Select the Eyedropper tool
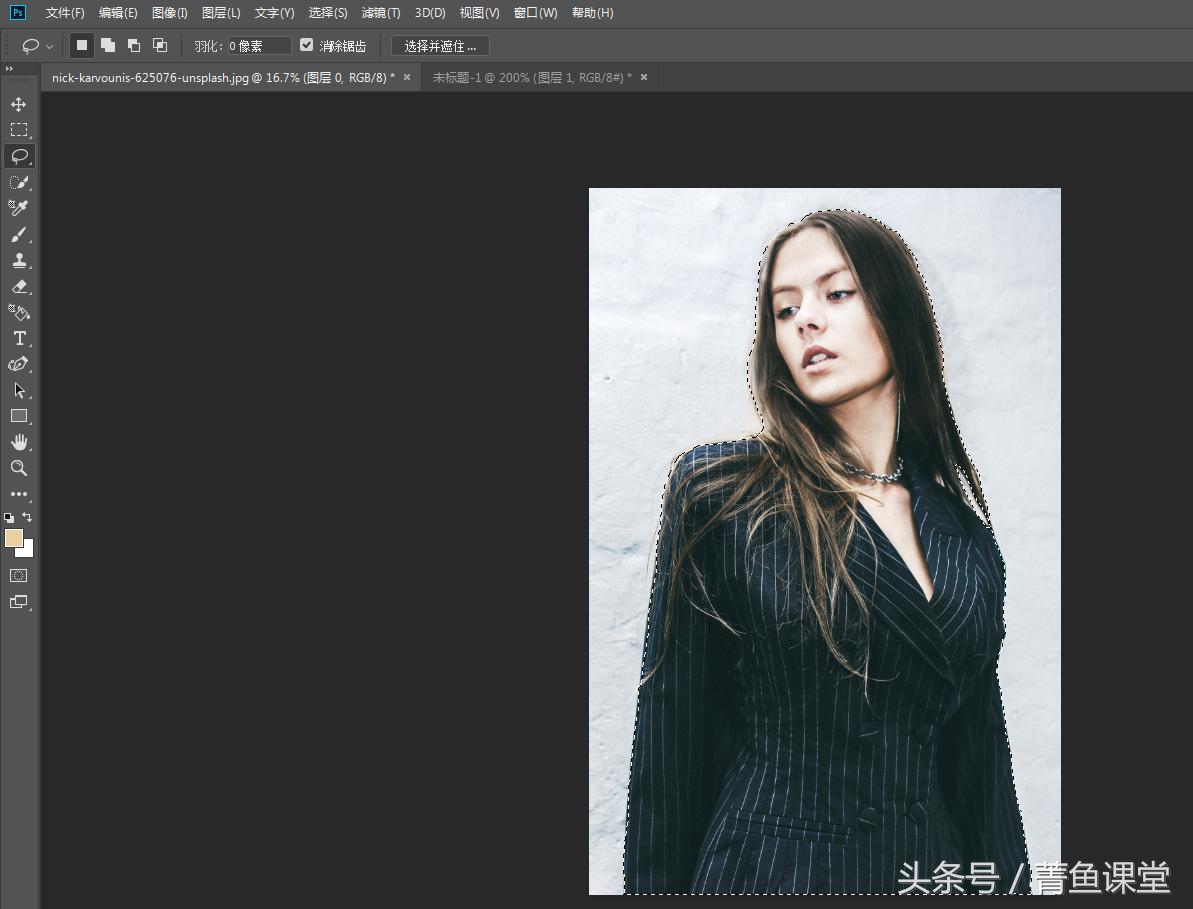The width and height of the screenshot is (1193, 909). click(x=19, y=208)
